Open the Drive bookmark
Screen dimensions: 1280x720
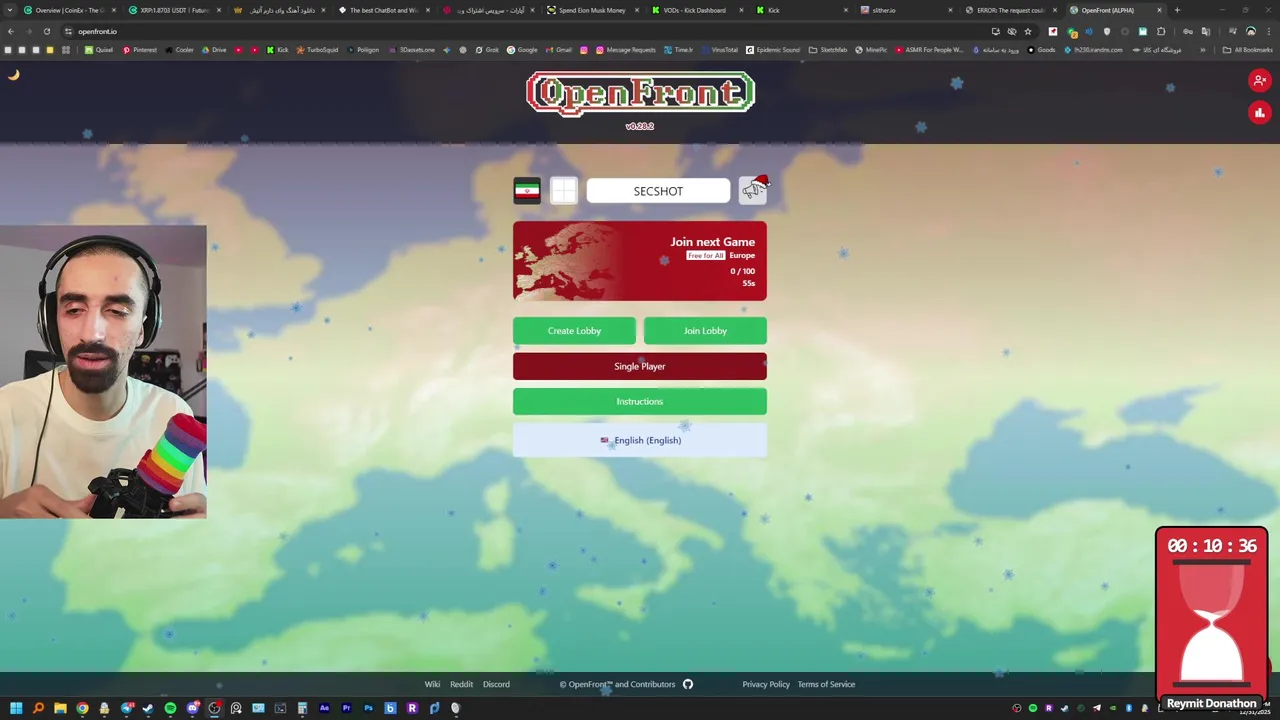coord(213,49)
